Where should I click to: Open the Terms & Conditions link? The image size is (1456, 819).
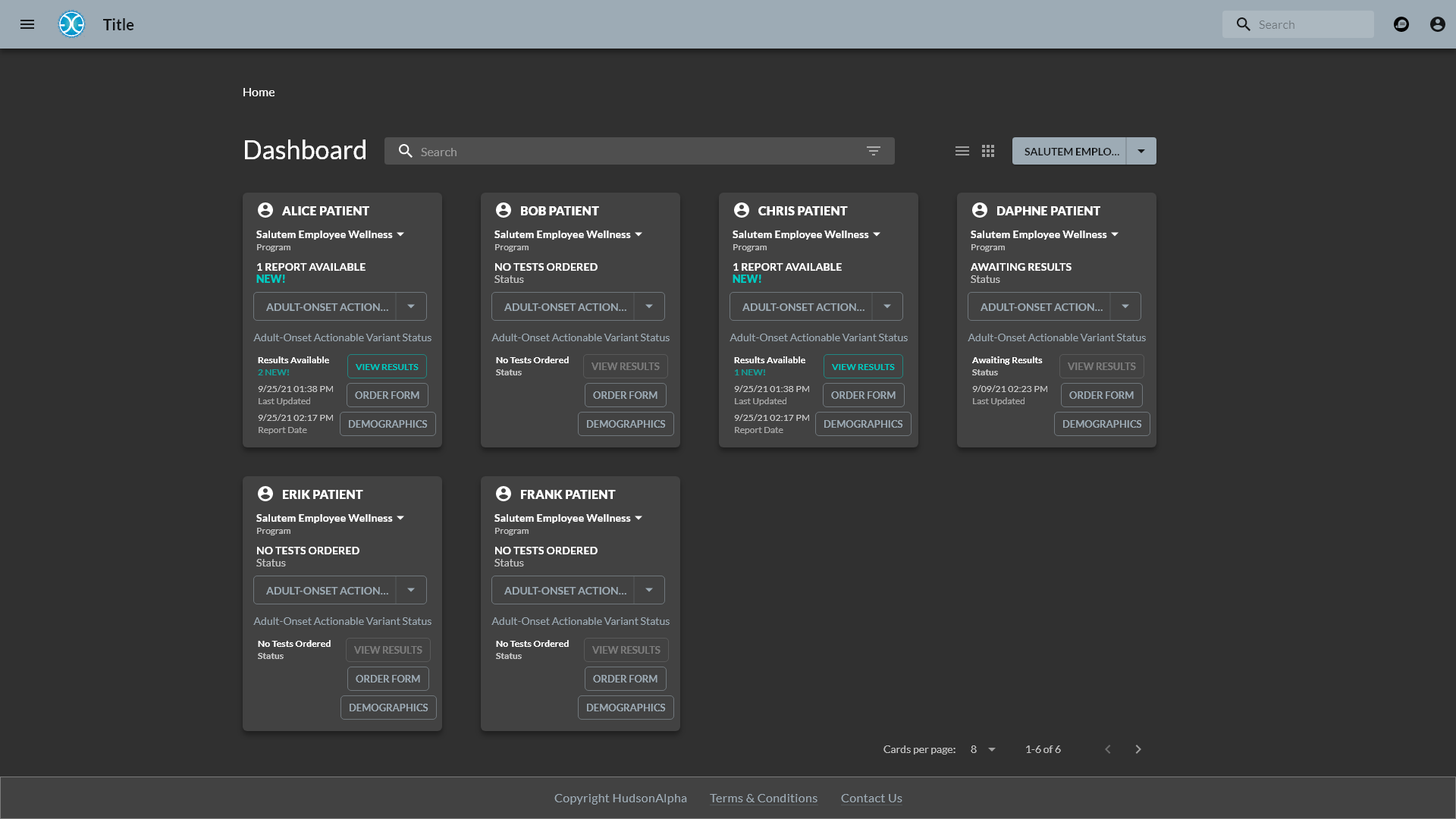[764, 798]
